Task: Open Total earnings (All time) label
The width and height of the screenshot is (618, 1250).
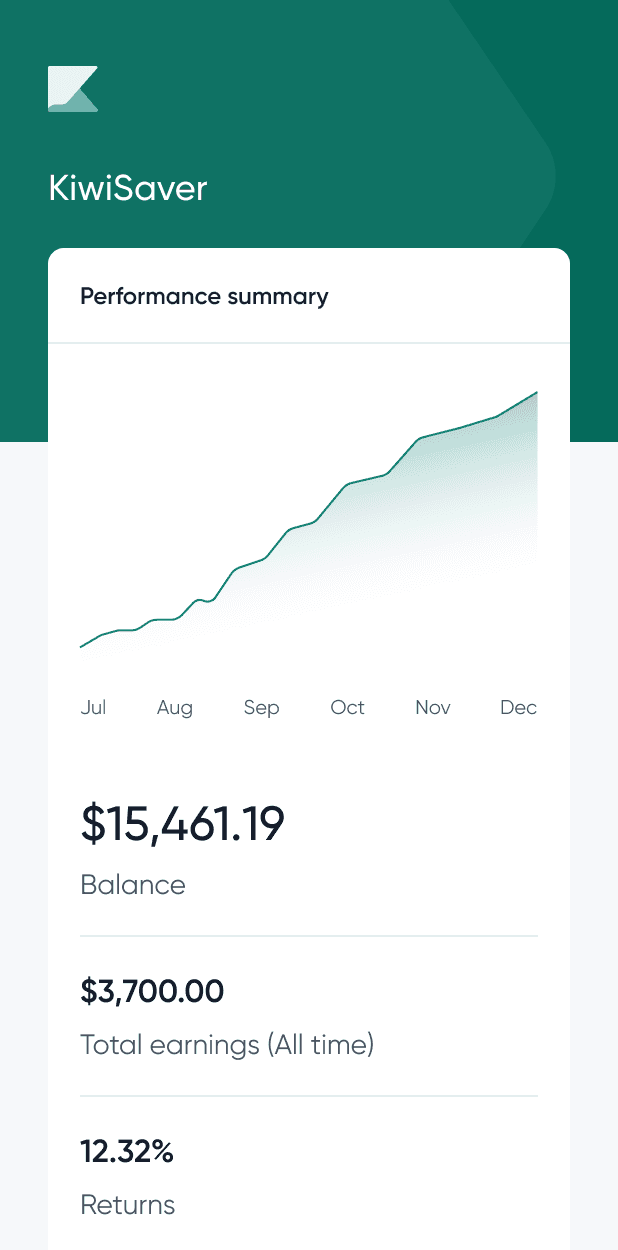Action: tap(227, 1046)
